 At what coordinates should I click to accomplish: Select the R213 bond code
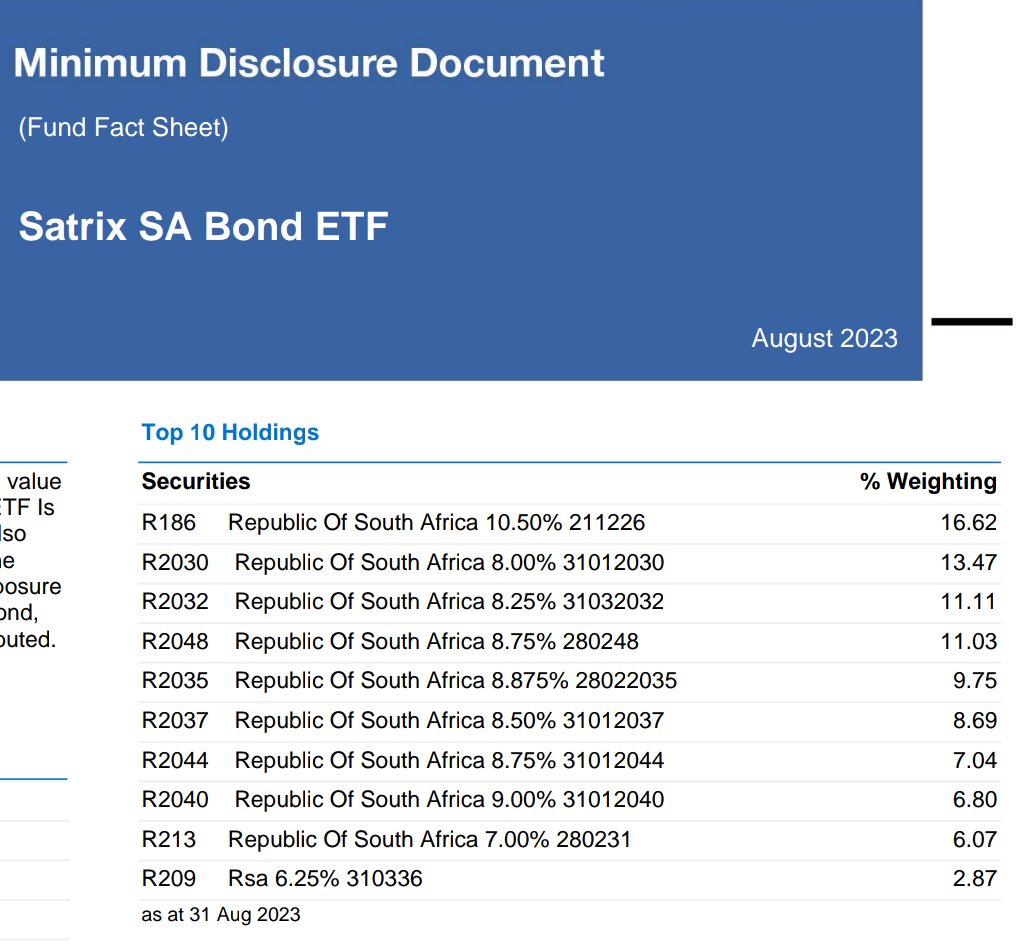point(168,840)
